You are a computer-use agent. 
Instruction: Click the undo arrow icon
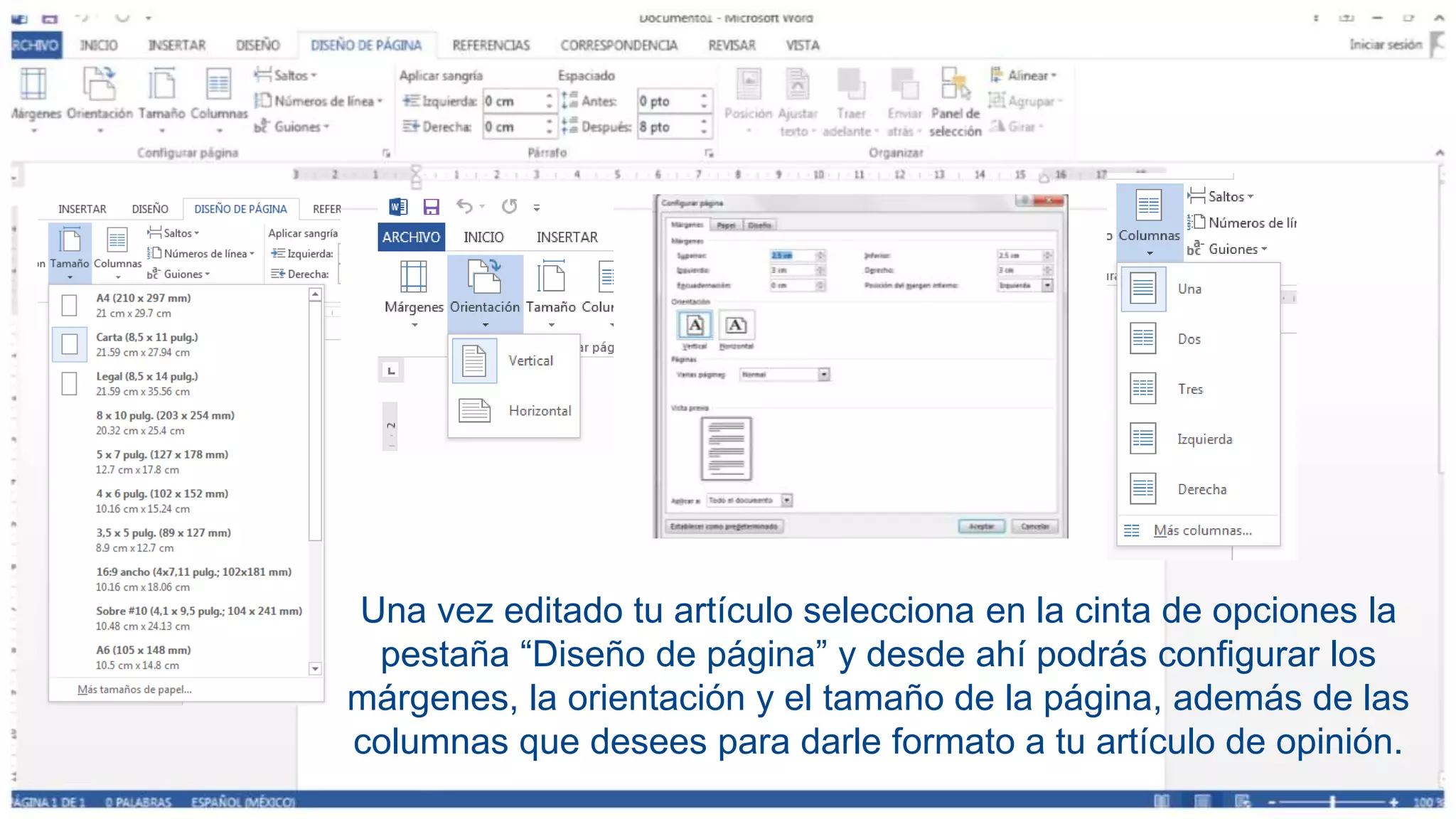click(464, 207)
